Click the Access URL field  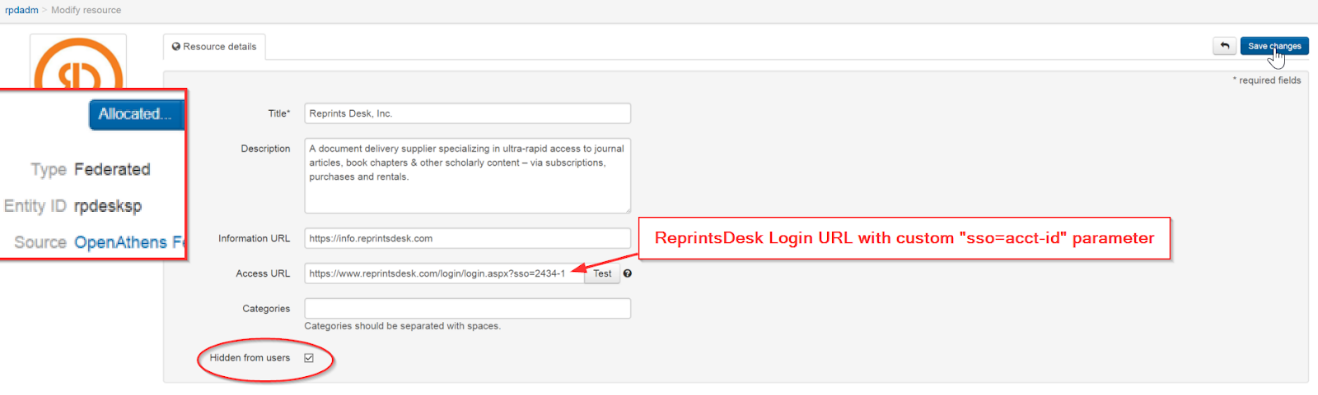[x=444, y=273]
